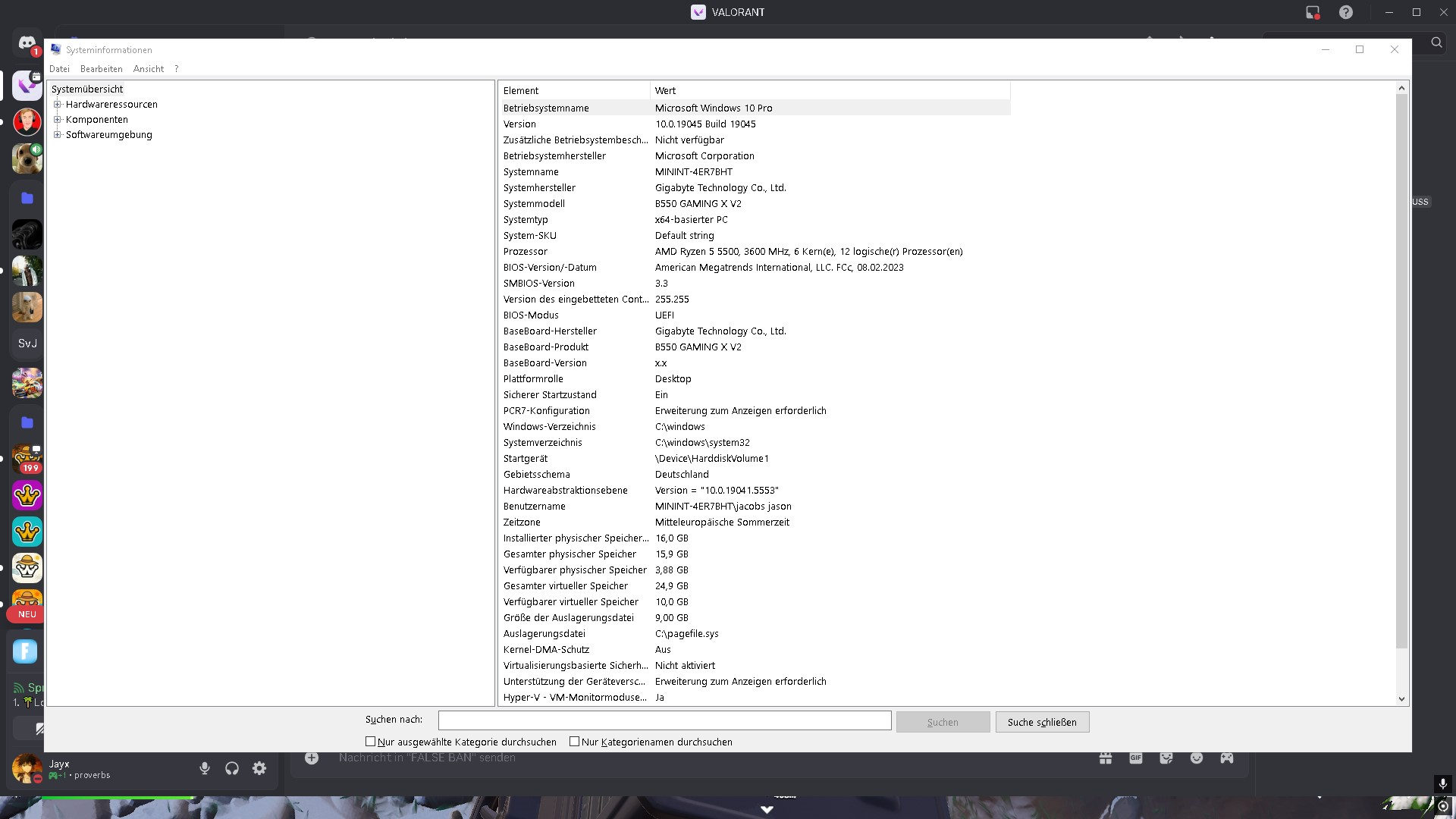Click the Systeminformationen window title bar icon

click(x=55, y=49)
